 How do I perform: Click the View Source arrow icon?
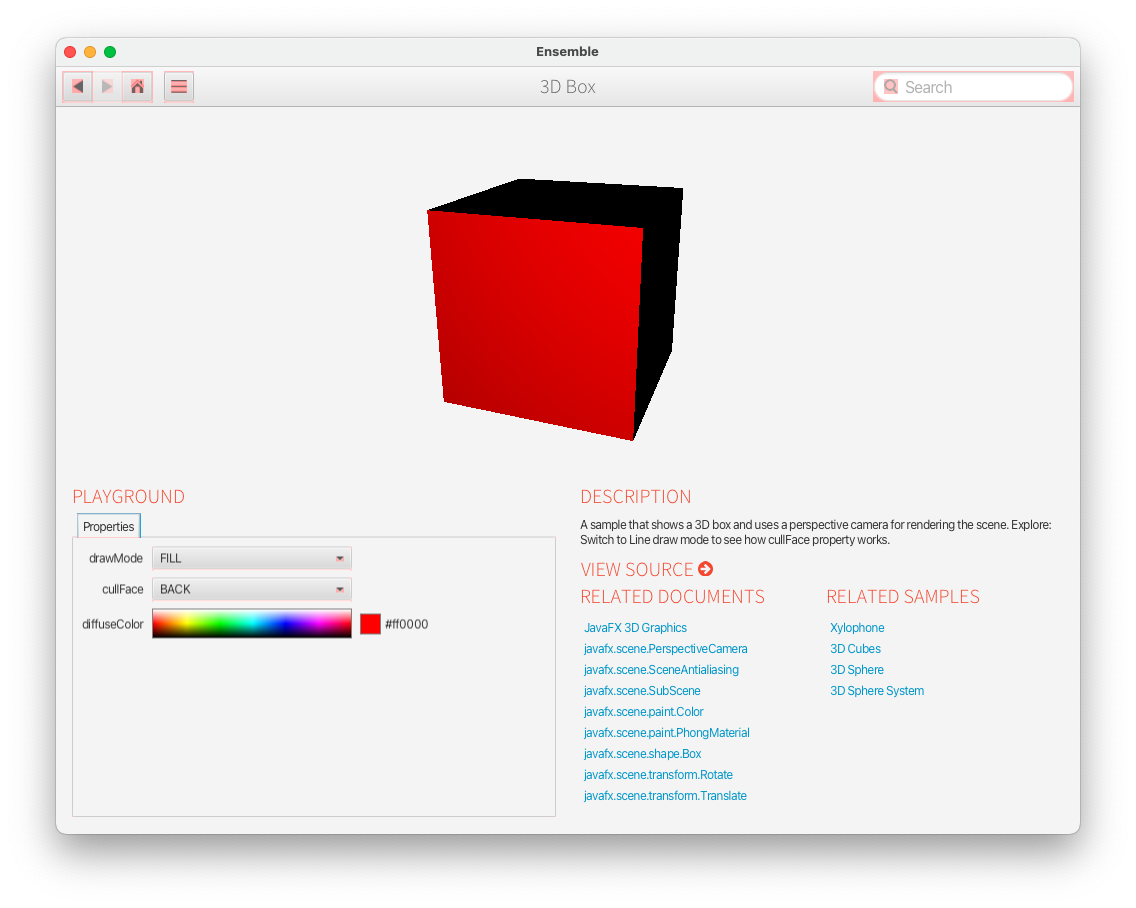706,569
